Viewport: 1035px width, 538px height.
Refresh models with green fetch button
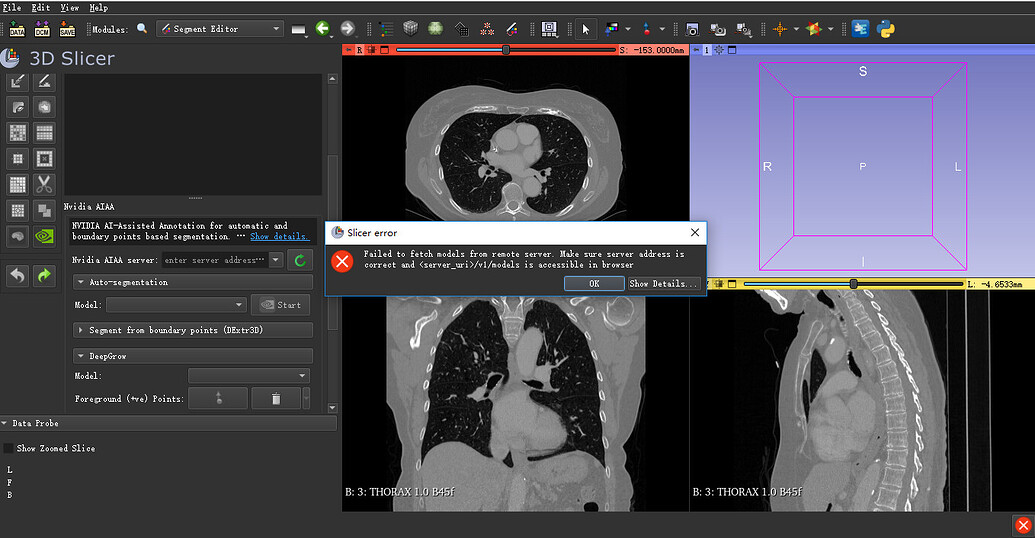tap(300, 260)
